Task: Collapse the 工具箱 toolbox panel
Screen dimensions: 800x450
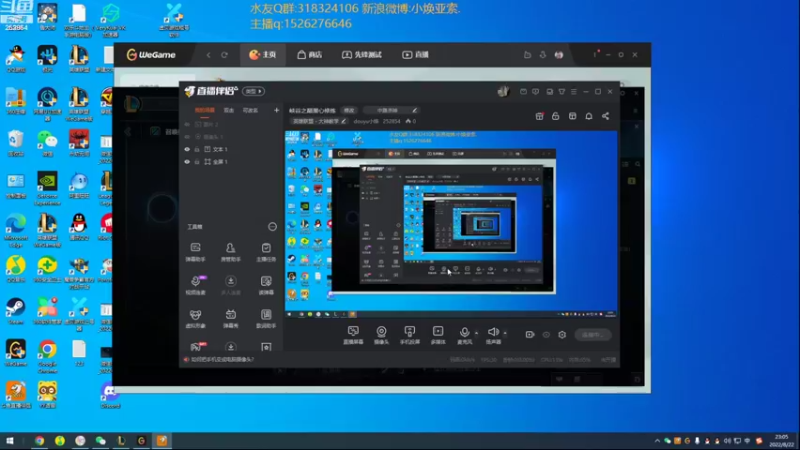Action: [x=272, y=227]
